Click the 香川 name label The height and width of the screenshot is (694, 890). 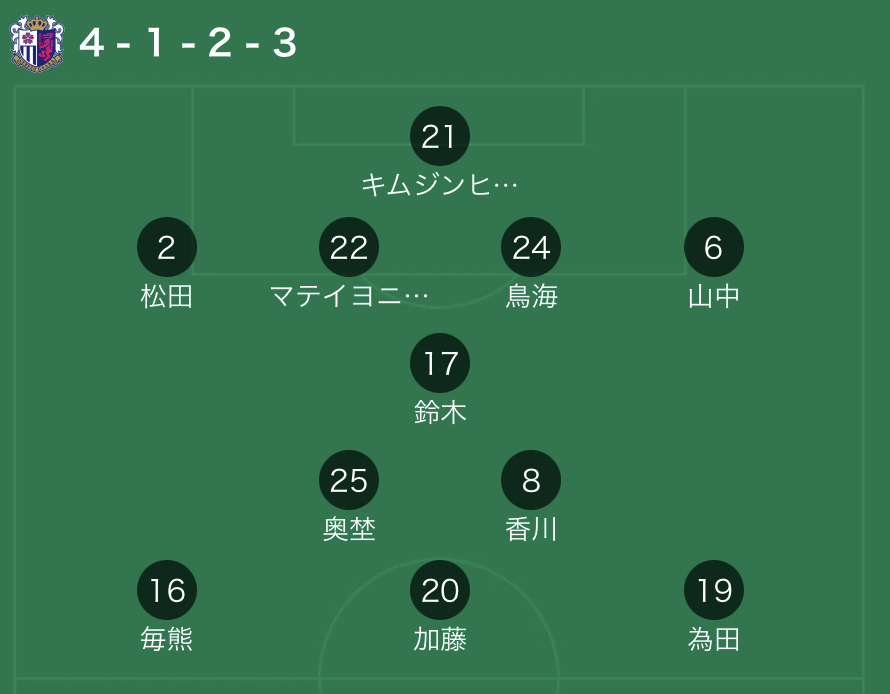(531, 529)
